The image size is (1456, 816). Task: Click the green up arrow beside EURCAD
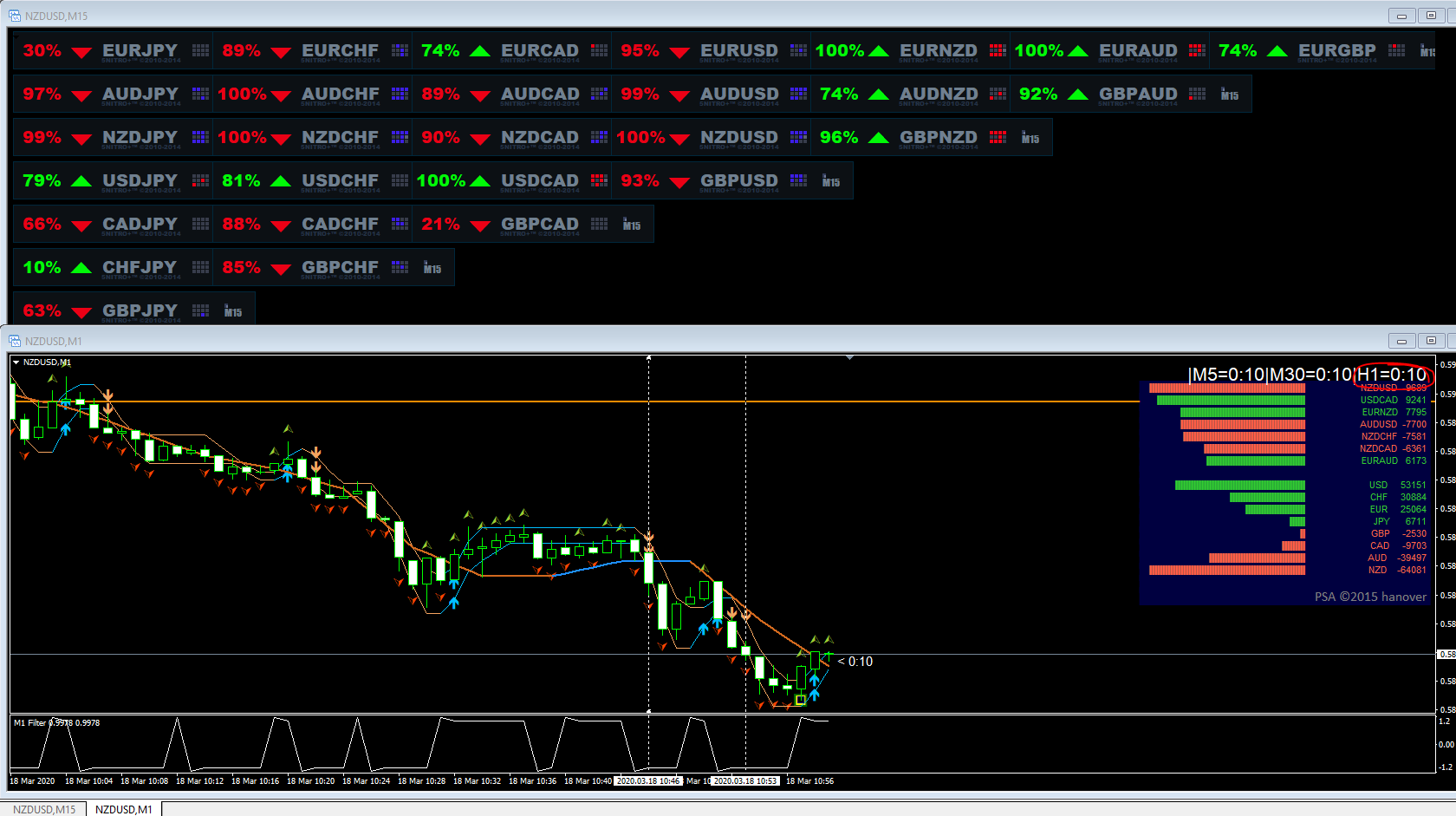click(x=480, y=51)
